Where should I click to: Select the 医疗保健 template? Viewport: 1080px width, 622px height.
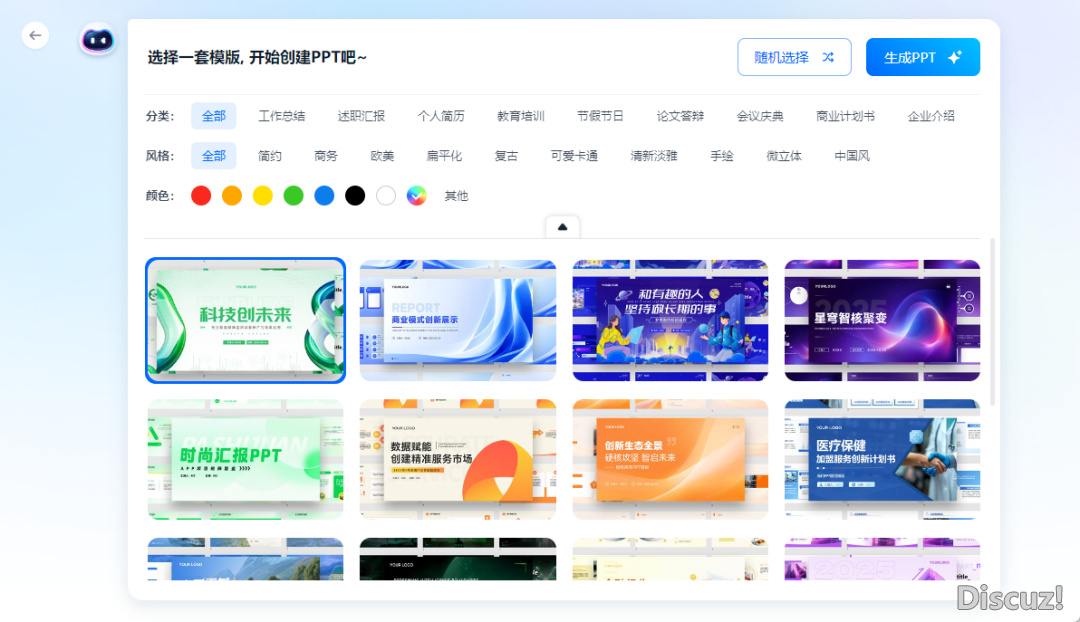point(882,459)
